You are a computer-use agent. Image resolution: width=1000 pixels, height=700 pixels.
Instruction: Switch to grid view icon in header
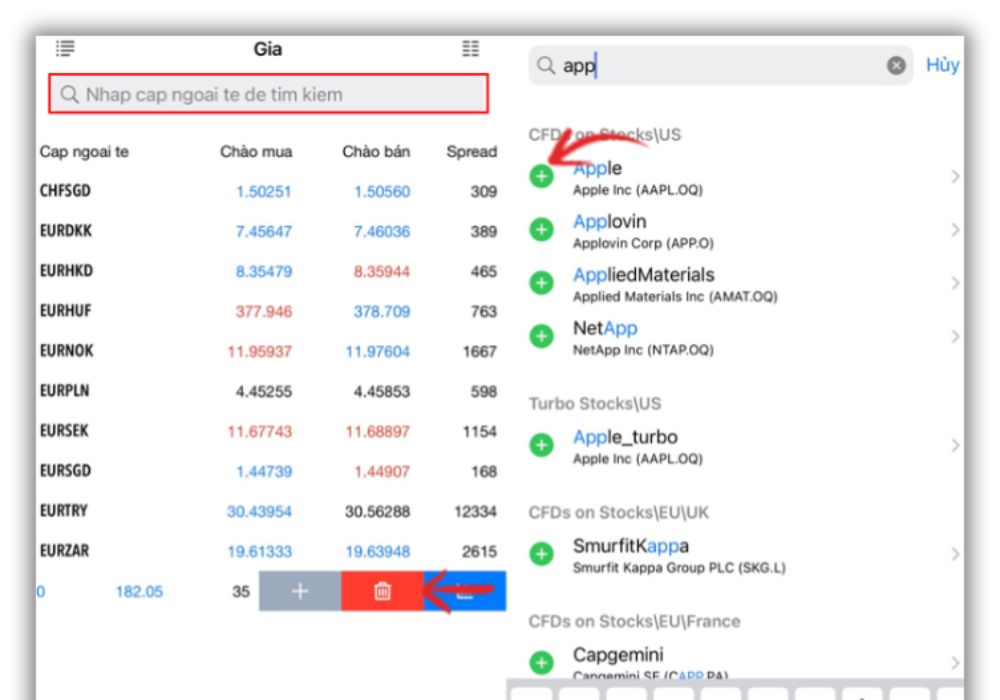471,48
